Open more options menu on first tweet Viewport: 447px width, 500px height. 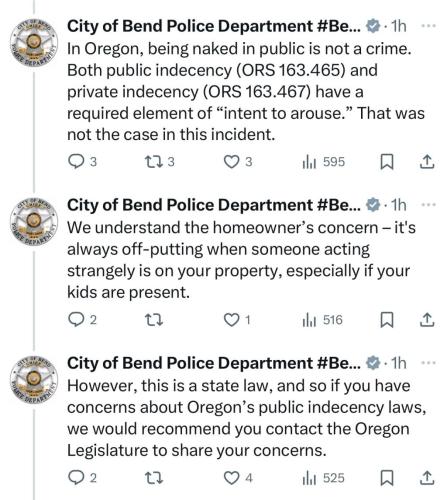click(x=429, y=26)
